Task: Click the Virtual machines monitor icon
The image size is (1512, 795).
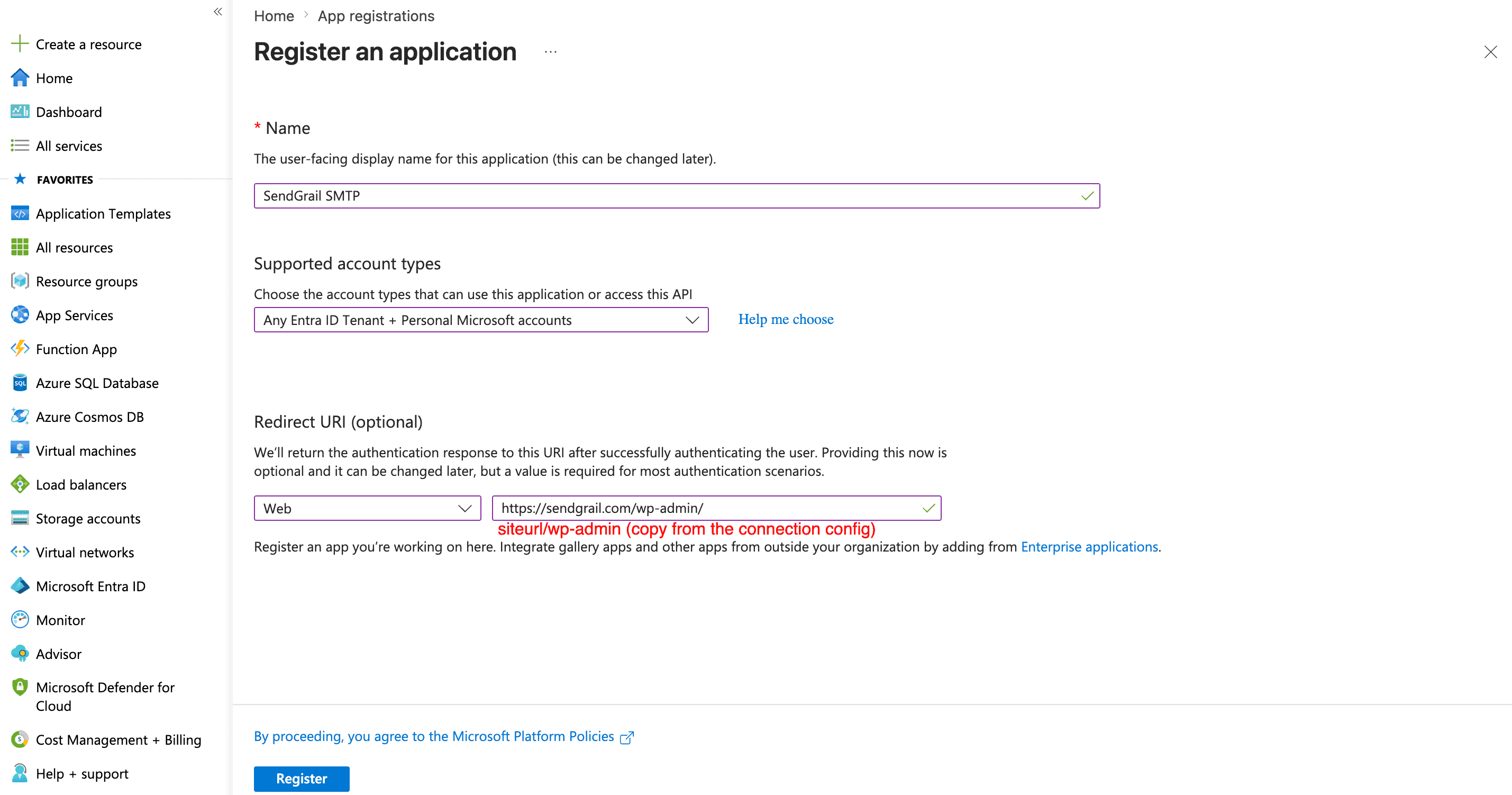Action: pos(20,450)
